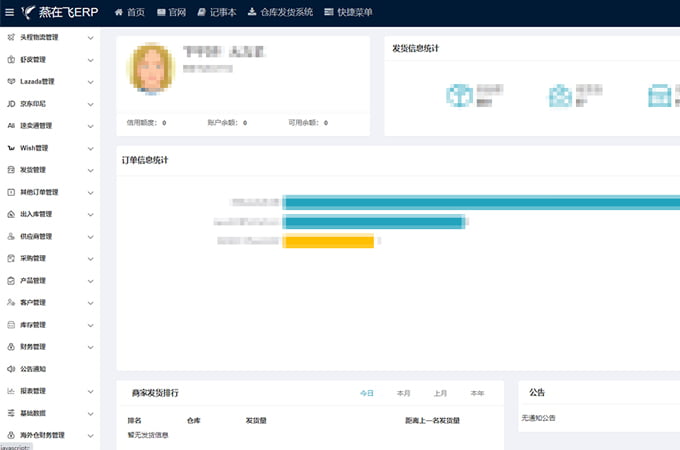Click the user avatar picture

pyautogui.click(x=151, y=69)
